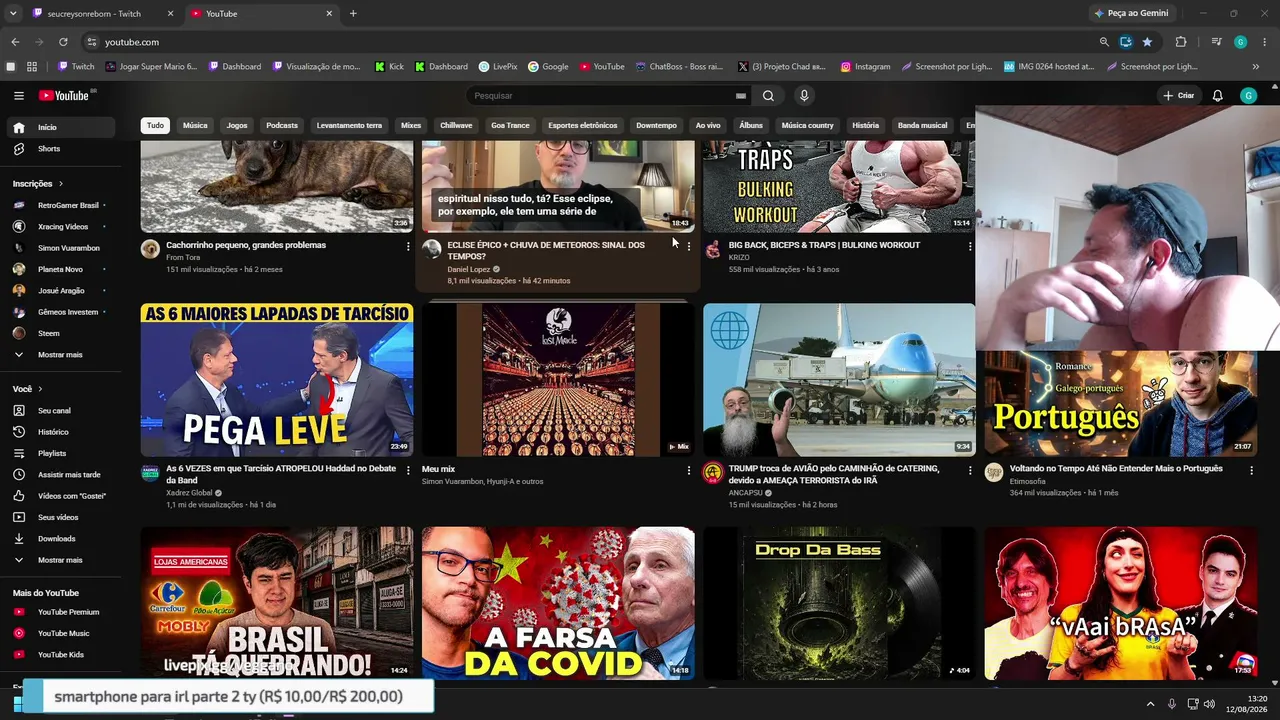This screenshot has width=1280, height=720.
Task: Select the Podcasts filter chip
Action: [282, 126]
